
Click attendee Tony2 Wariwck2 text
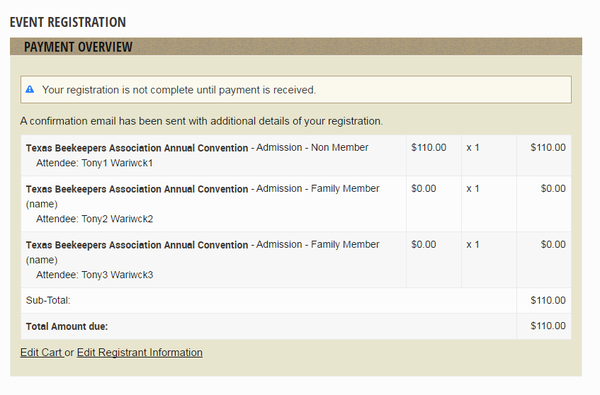95,219
